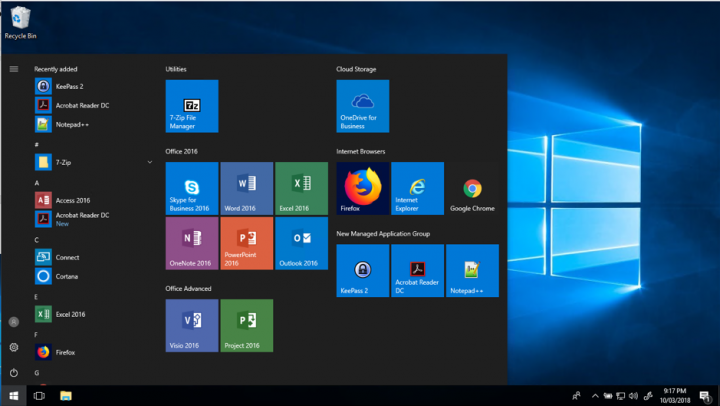Launch the Project 2016 tile
720x406 pixels.
[246, 325]
